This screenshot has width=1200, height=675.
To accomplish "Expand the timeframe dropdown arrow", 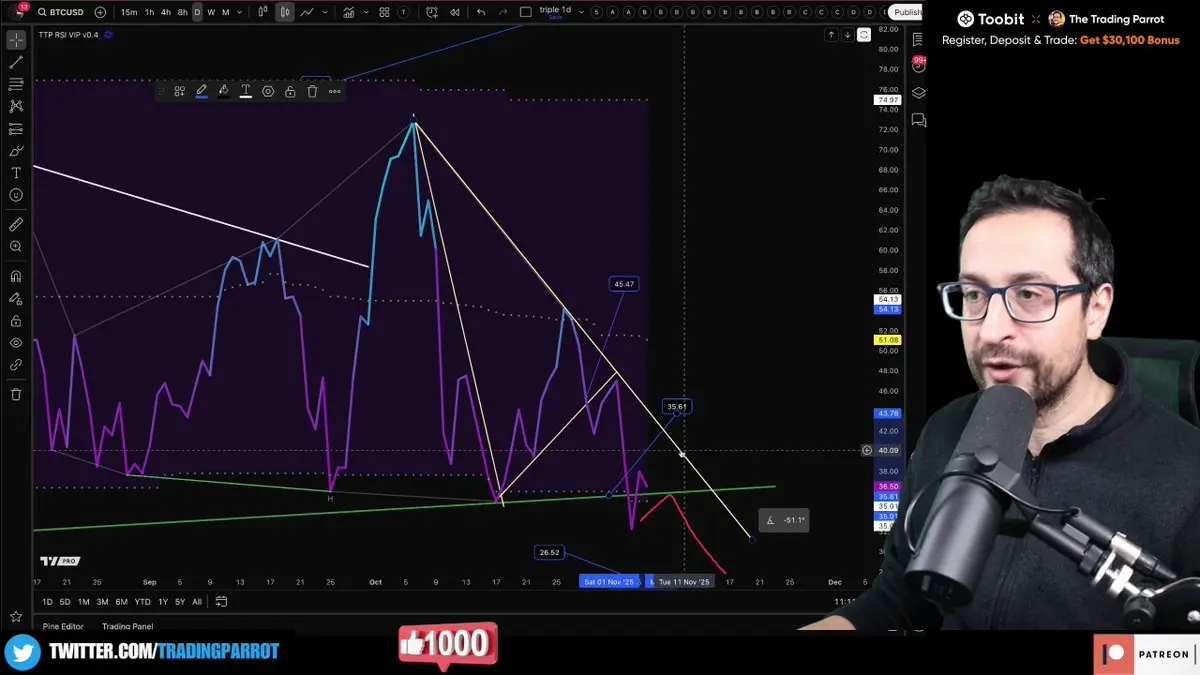I will (x=240, y=12).
